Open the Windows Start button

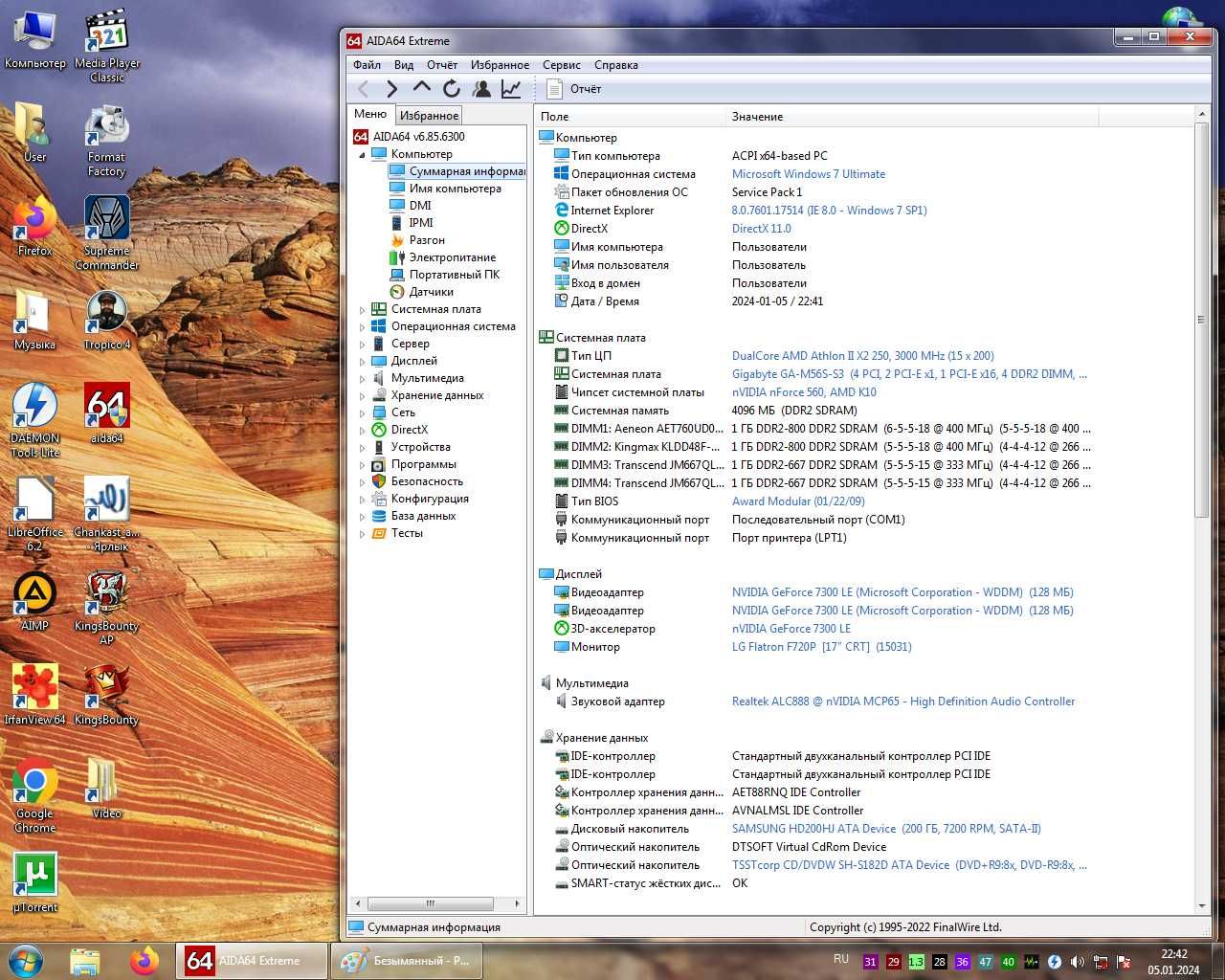tap(26, 960)
